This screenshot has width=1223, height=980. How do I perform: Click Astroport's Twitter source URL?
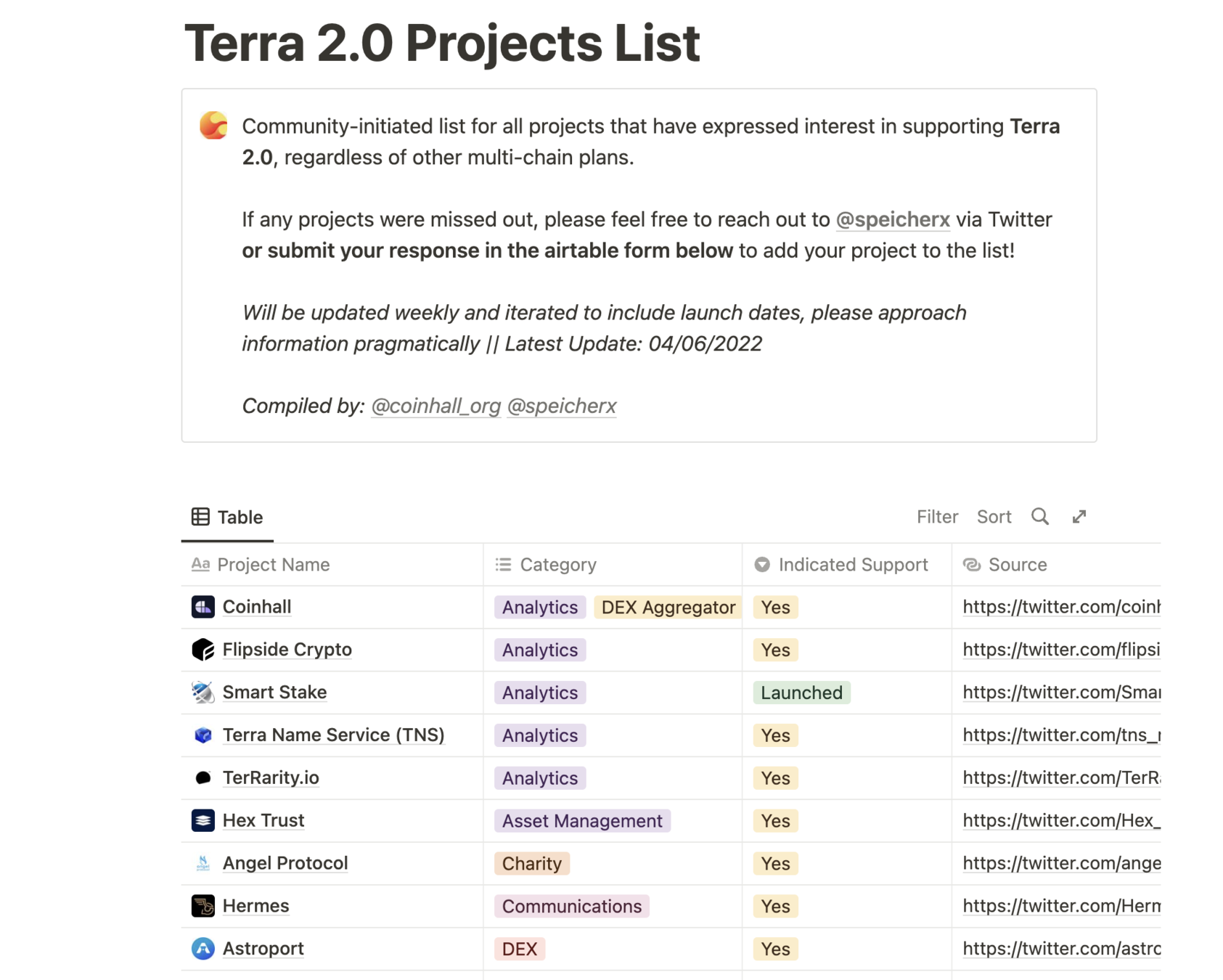[1061, 949]
